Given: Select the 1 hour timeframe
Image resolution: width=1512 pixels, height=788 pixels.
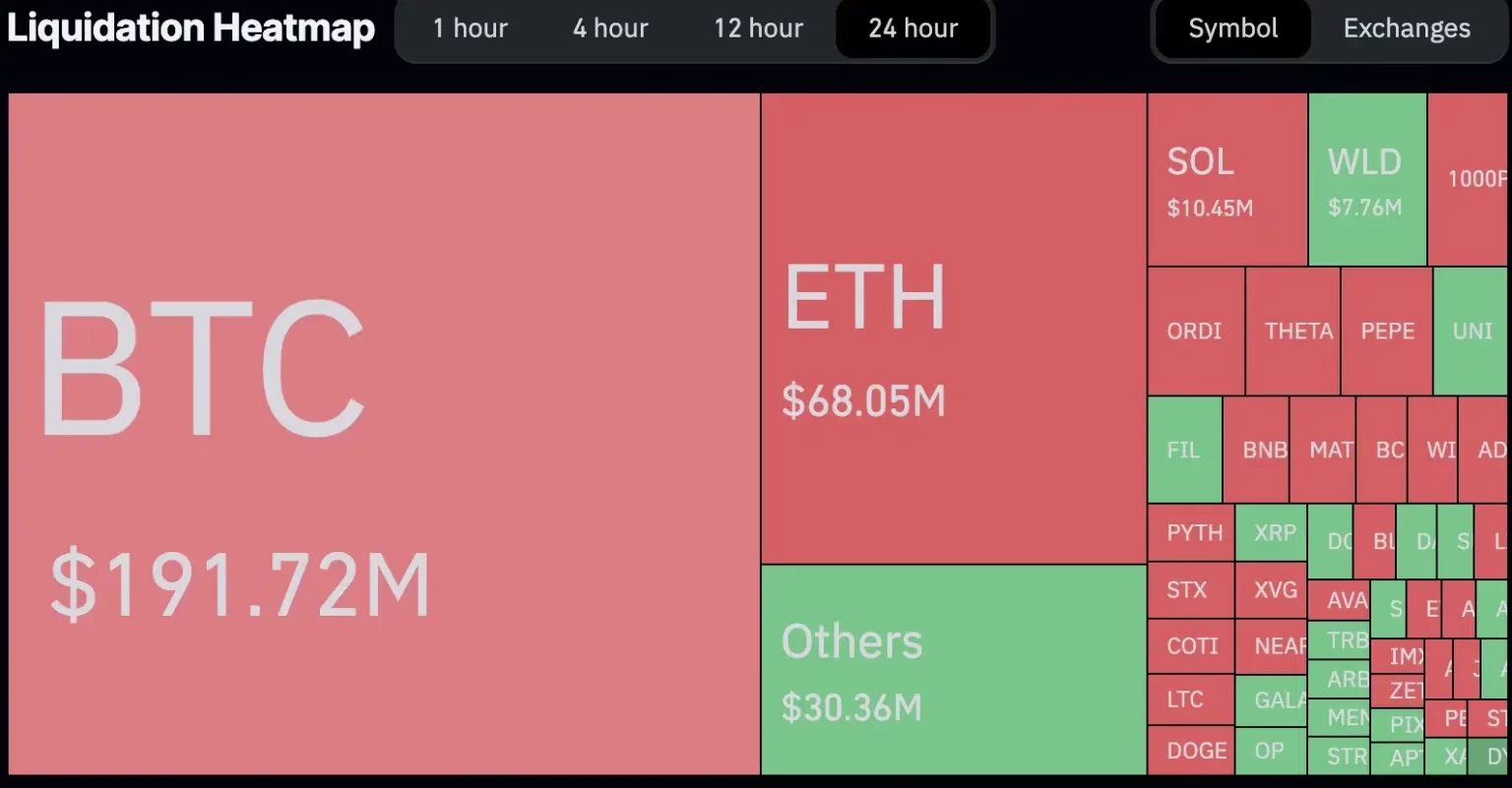Looking at the screenshot, I should 471,29.
